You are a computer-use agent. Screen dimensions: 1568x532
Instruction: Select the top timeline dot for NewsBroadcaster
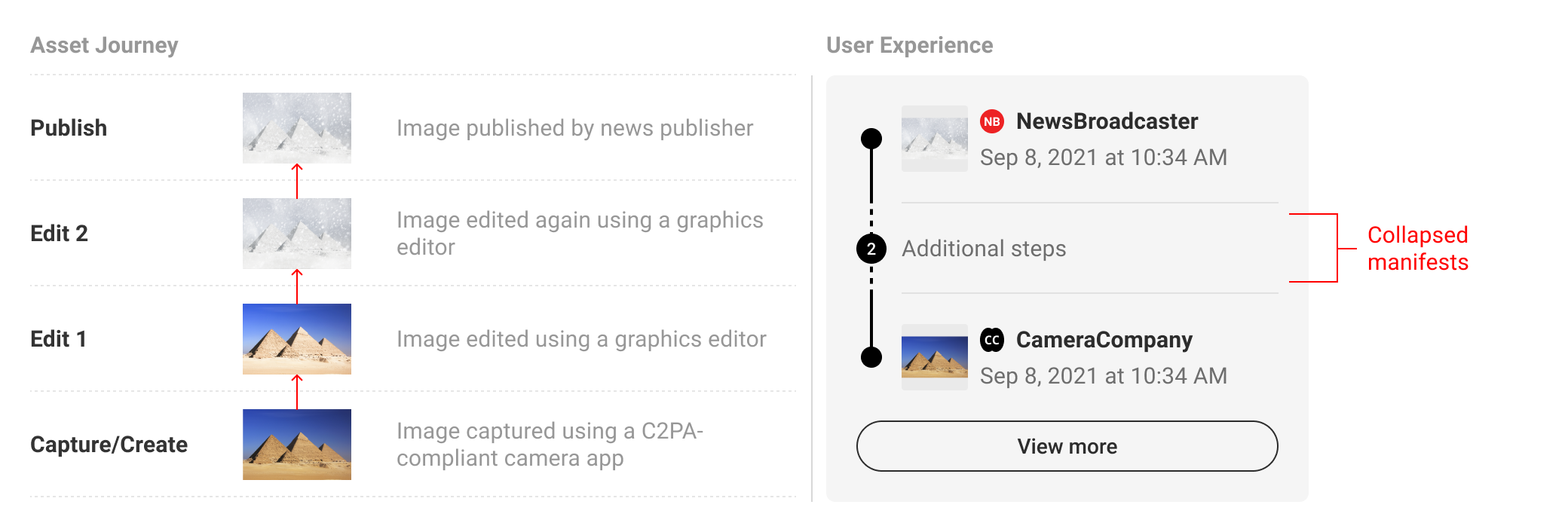pyautogui.click(x=871, y=139)
